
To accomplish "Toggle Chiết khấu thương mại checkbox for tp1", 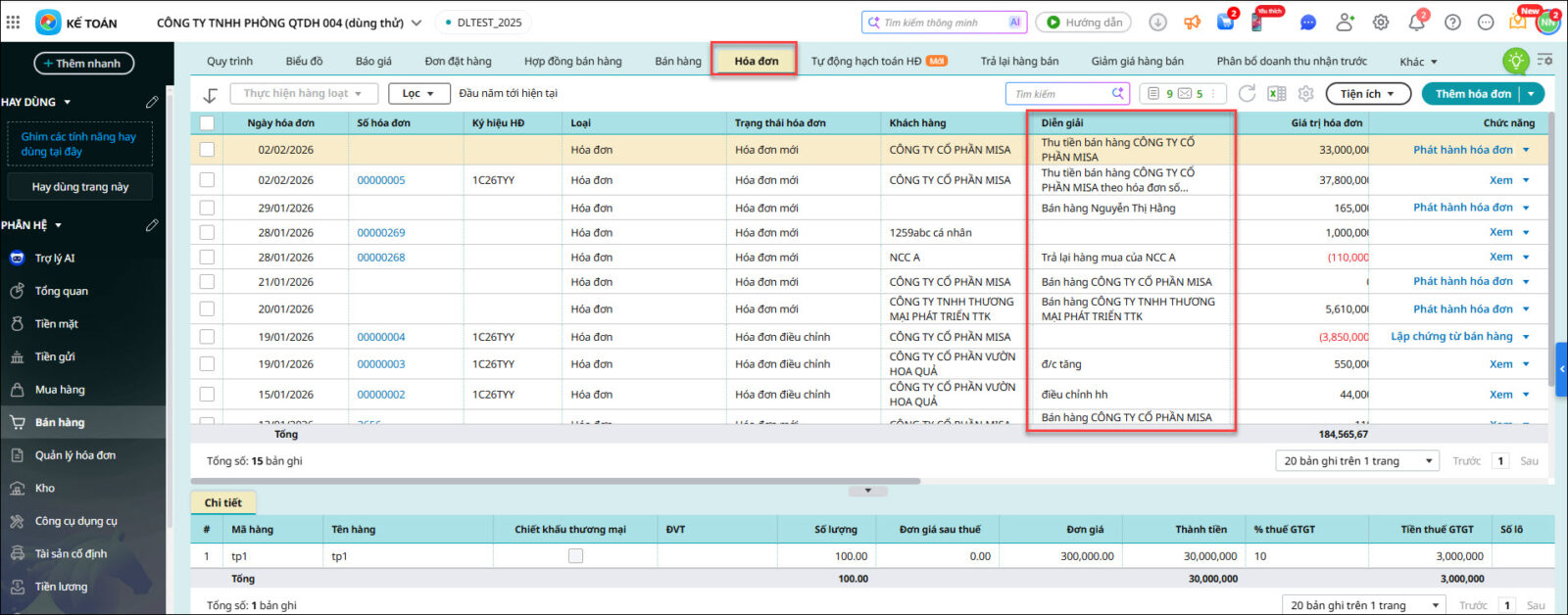I will tap(575, 556).
